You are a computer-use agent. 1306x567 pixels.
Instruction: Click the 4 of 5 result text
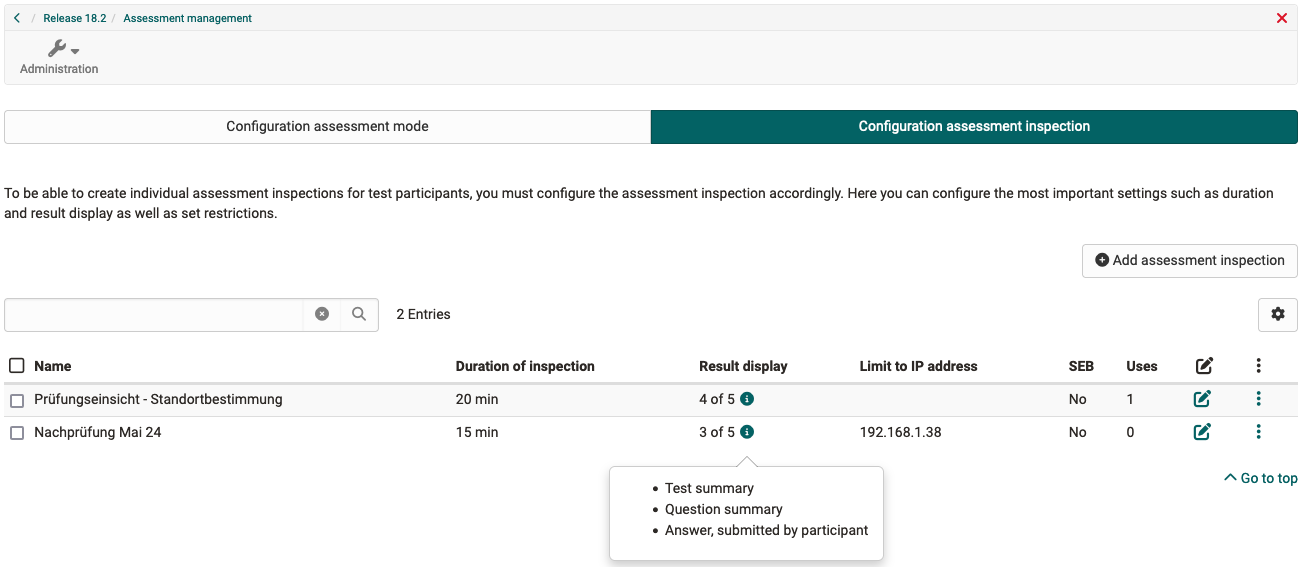[717, 399]
